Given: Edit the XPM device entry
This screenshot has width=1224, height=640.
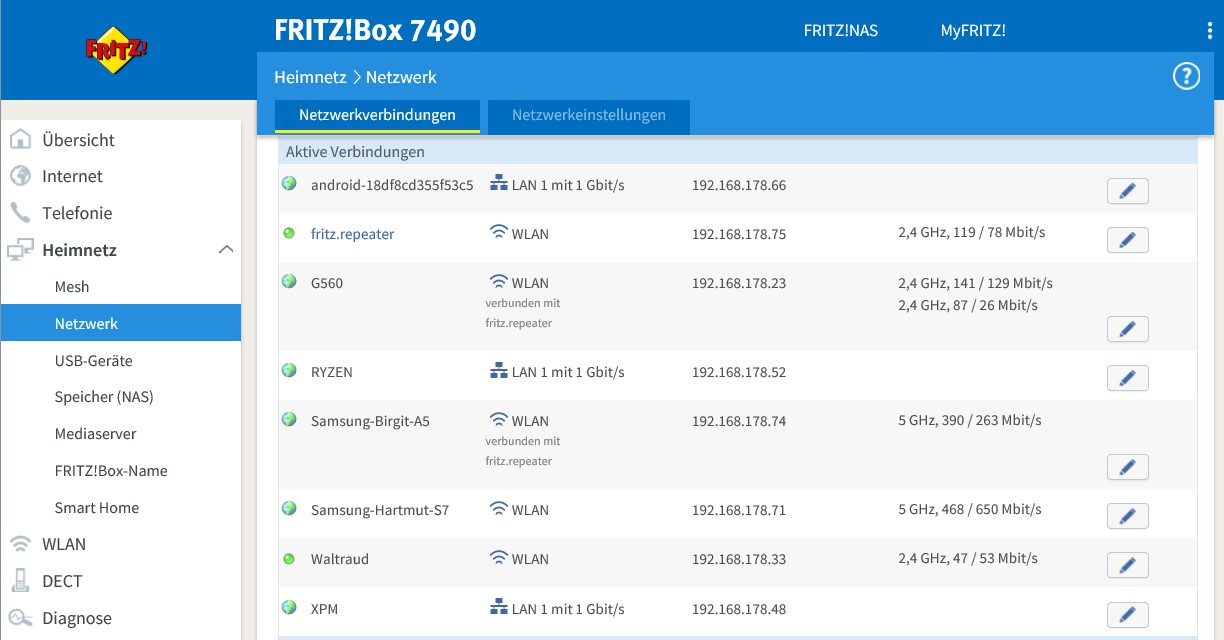Looking at the screenshot, I should click(1128, 614).
